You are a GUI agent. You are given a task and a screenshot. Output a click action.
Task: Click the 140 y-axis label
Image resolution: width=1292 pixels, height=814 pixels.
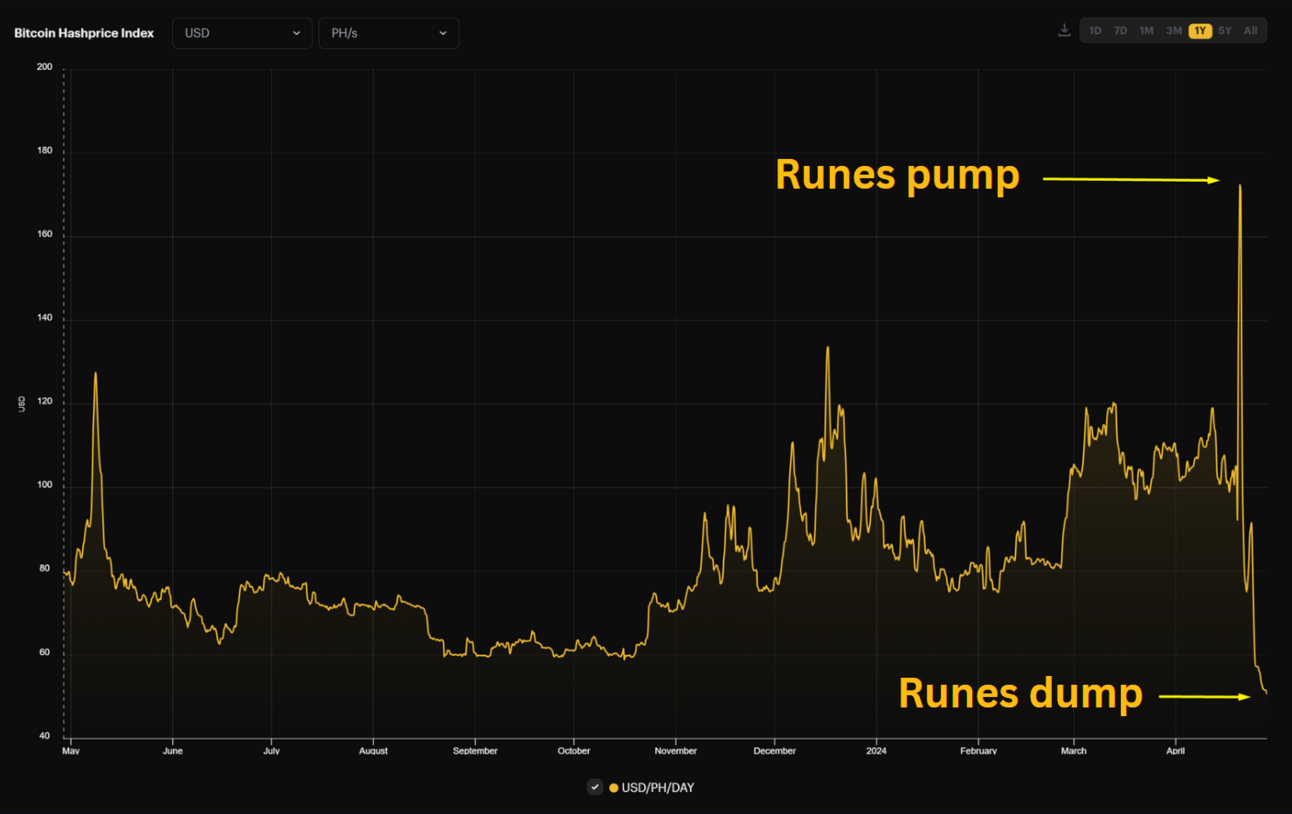[44, 319]
